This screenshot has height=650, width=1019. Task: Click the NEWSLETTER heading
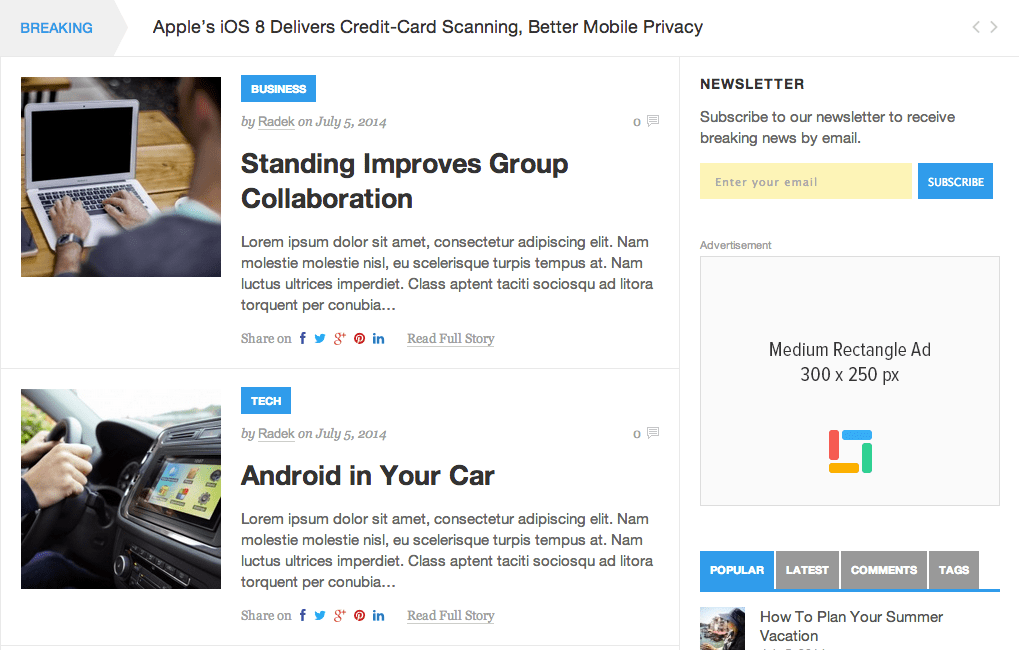tap(752, 84)
